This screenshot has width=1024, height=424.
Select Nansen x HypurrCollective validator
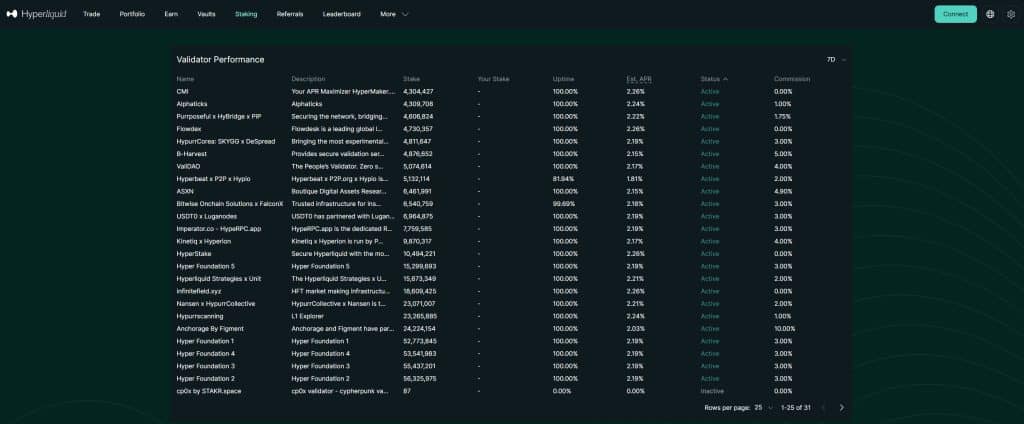point(216,304)
